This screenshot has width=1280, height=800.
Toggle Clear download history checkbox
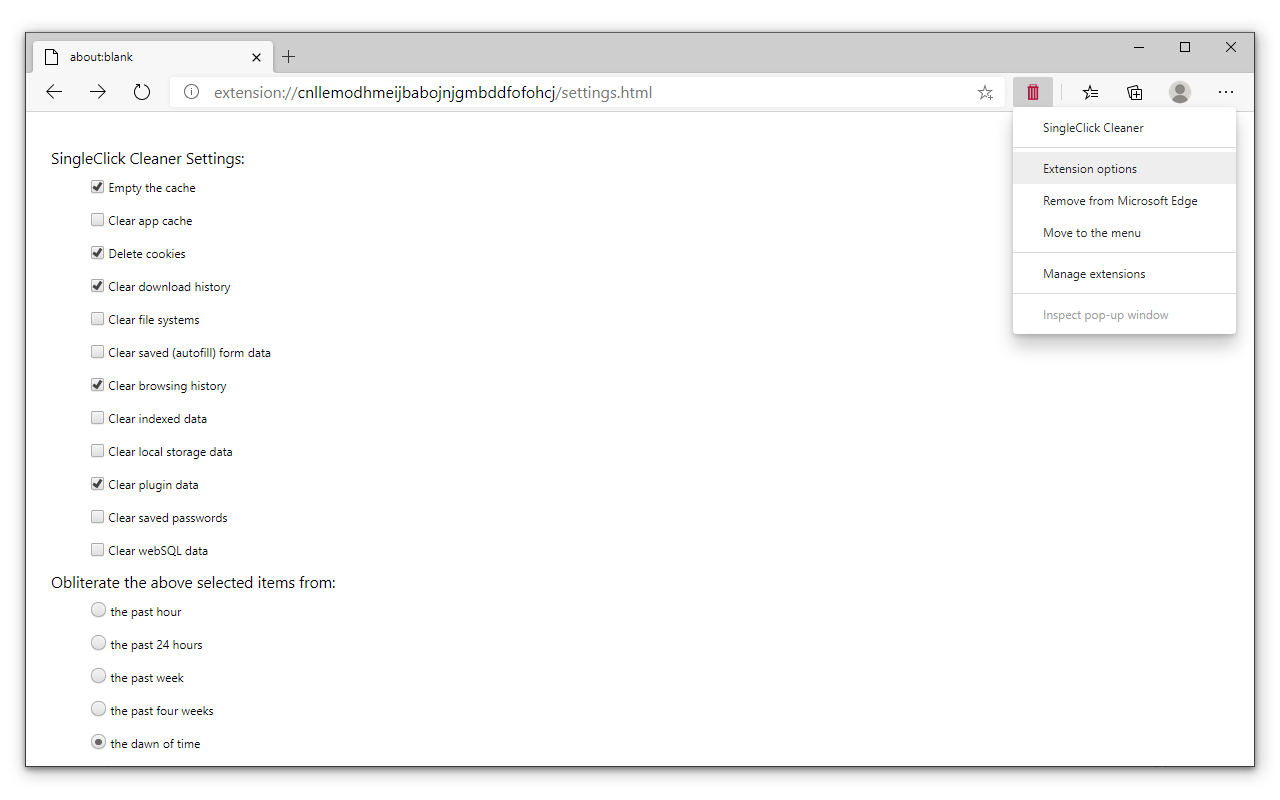coord(97,286)
